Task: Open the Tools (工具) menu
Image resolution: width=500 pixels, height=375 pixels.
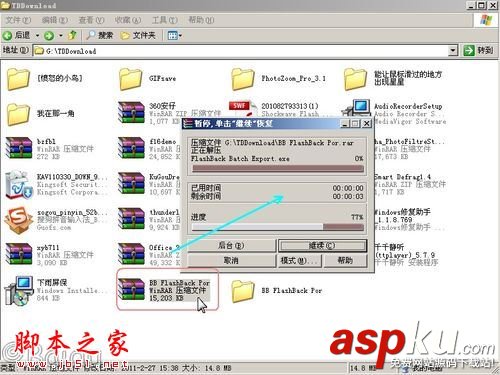Action: pyautogui.click(x=164, y=20)
